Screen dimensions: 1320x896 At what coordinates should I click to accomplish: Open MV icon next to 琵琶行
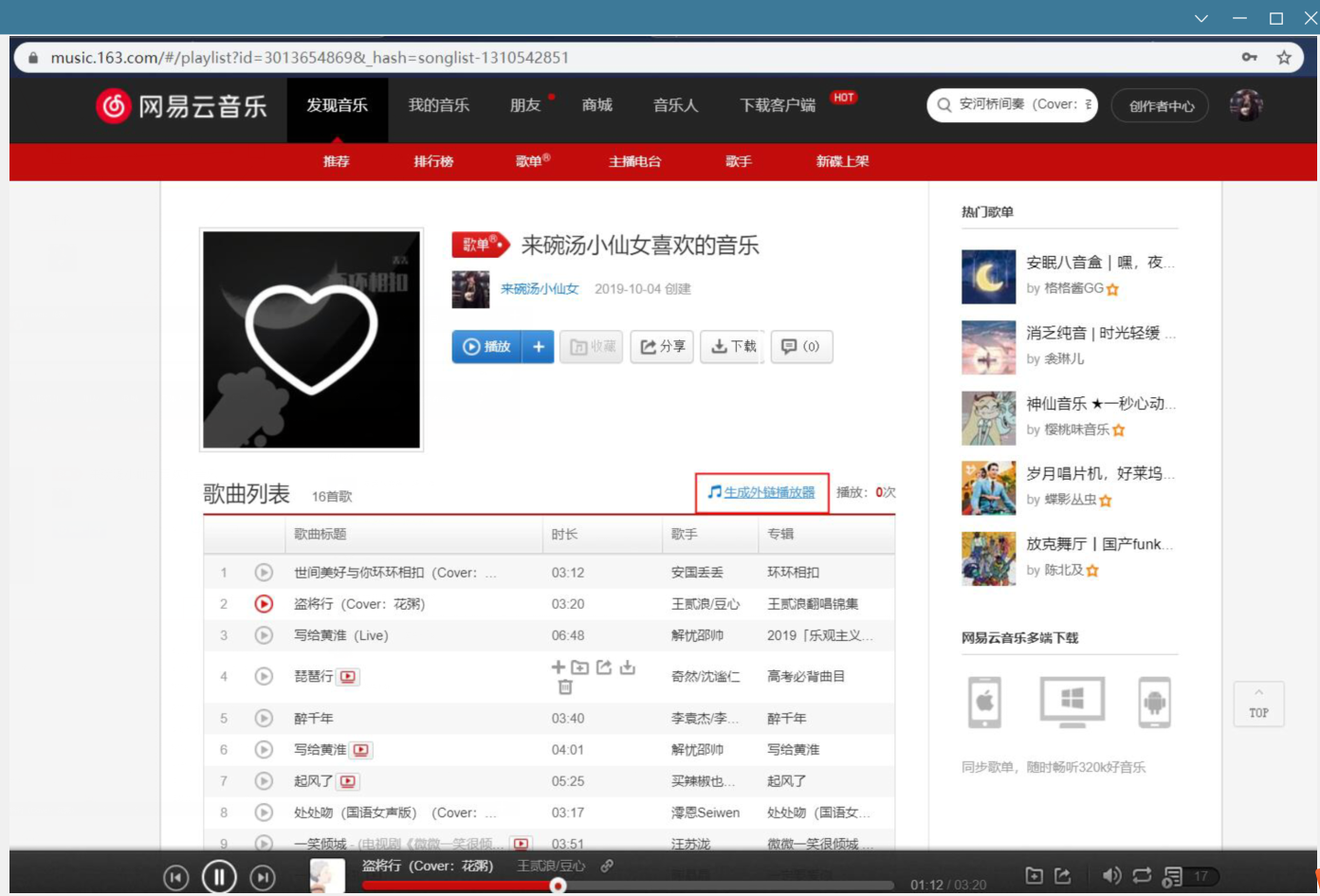(348, 677)
